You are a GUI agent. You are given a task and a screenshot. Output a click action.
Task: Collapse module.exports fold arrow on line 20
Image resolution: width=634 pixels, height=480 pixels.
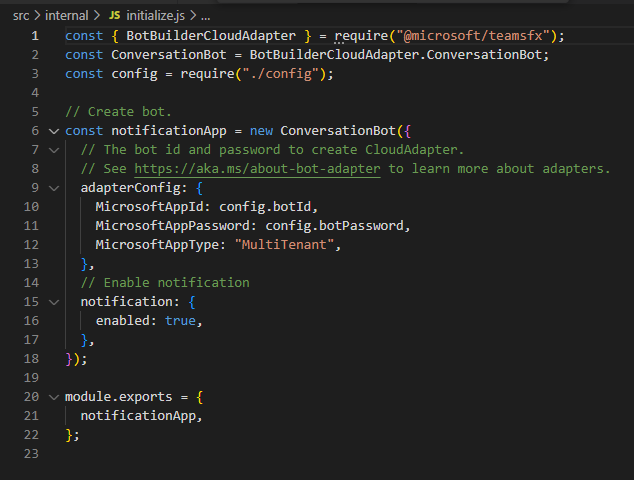pyautogui.click(x=54, y=397)
